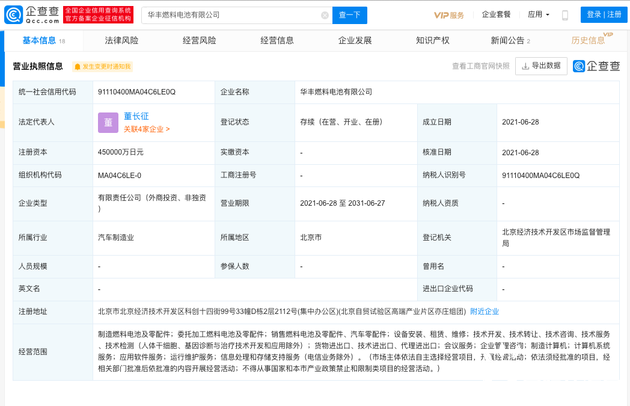Select the 成立日期 value 2021-06-28

[x=520, y=122]
